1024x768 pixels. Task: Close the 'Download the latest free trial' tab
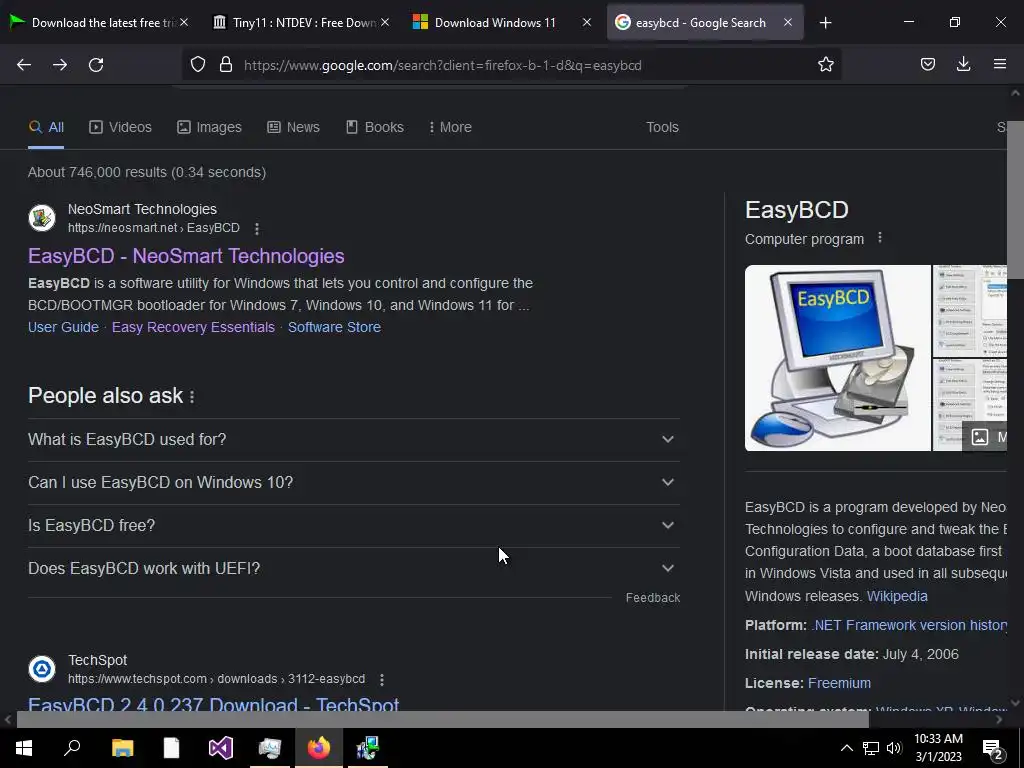[184, 22]
